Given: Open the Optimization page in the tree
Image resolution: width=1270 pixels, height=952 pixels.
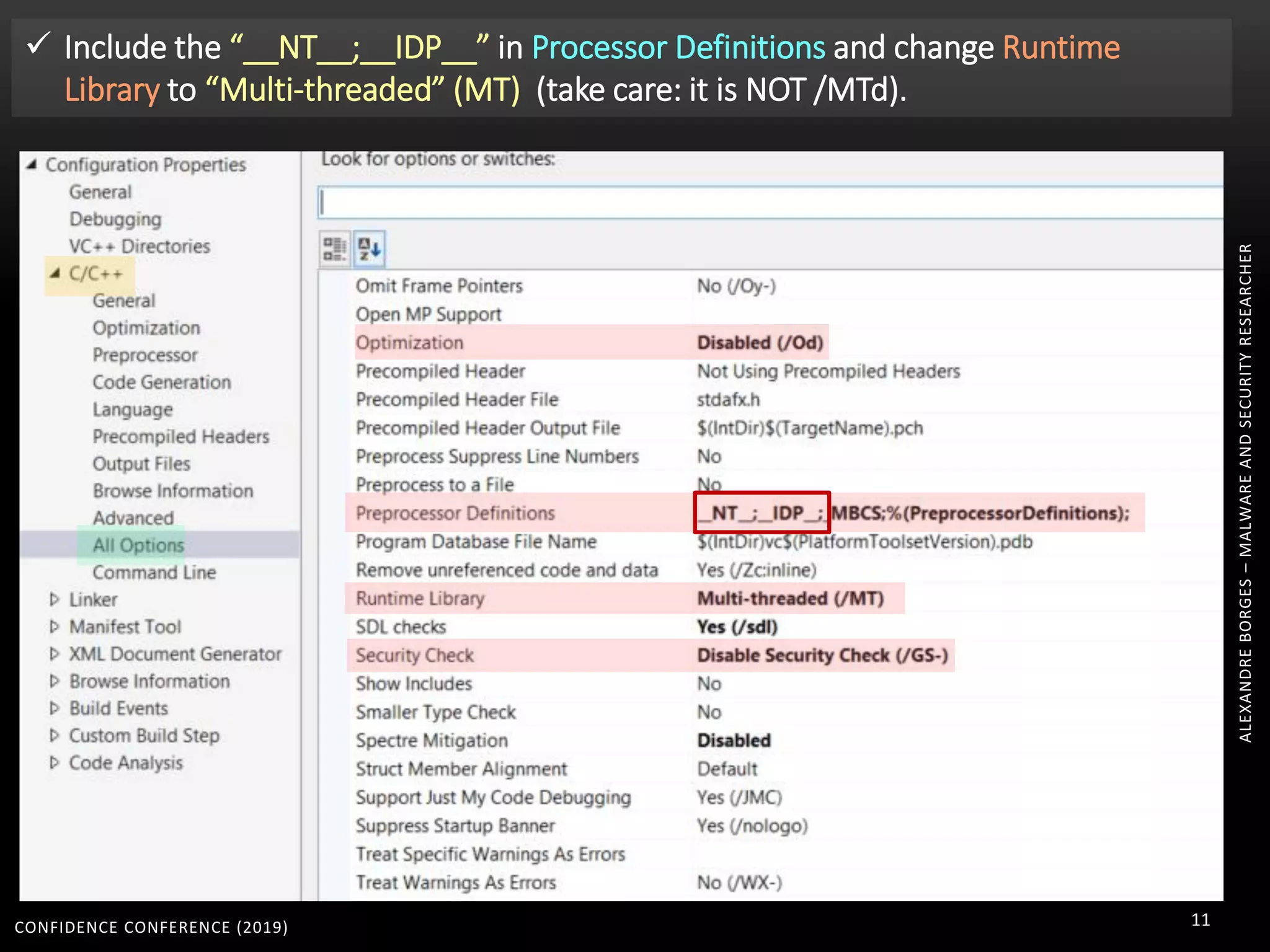Looking at the screenshot, I should click(x=146, y=328).
